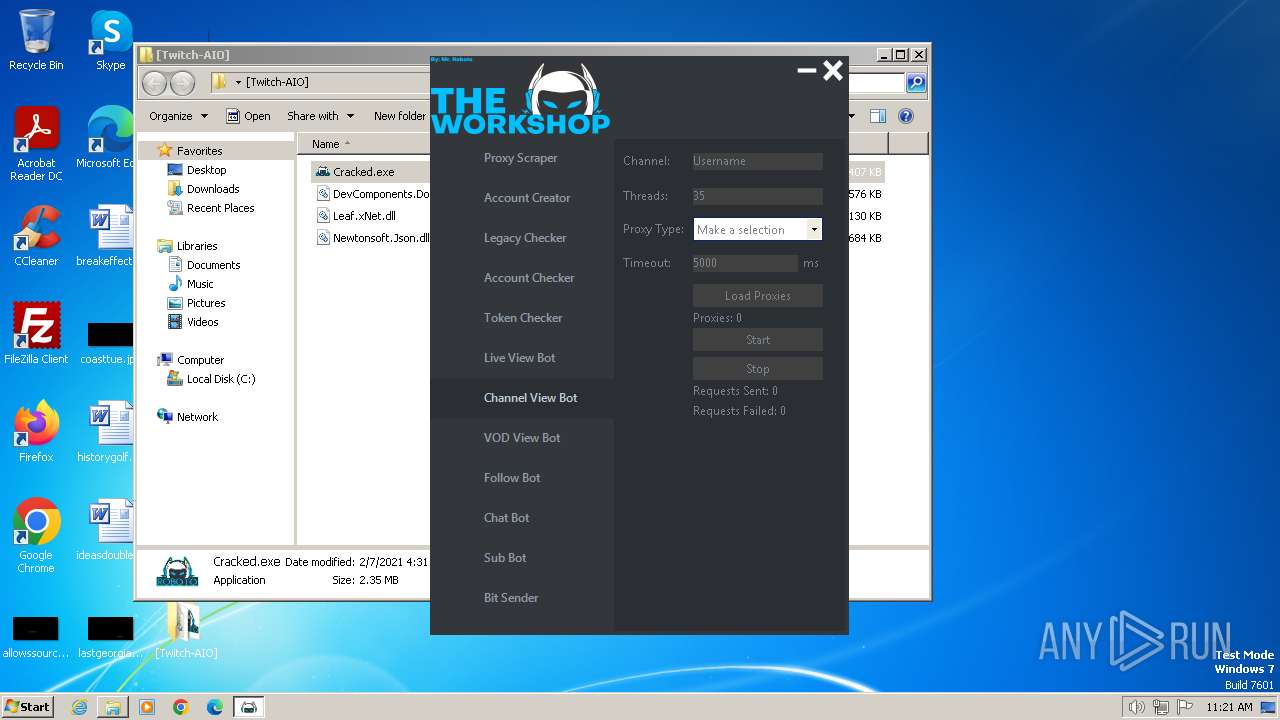Select the [Twitch-AIO] desktop folder
The image size is (1280, 720).
186,630
